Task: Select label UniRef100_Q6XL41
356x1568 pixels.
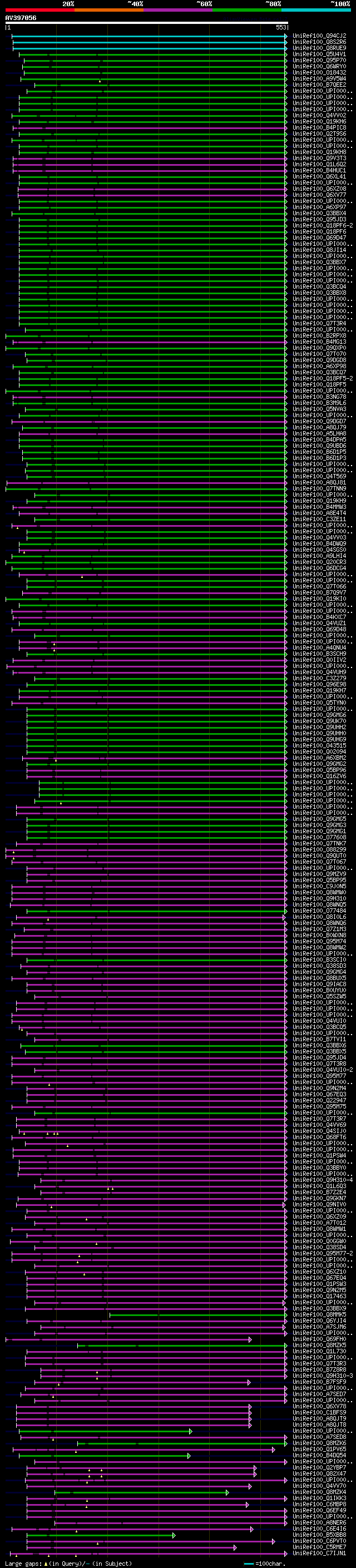Action: pos(319,176)
